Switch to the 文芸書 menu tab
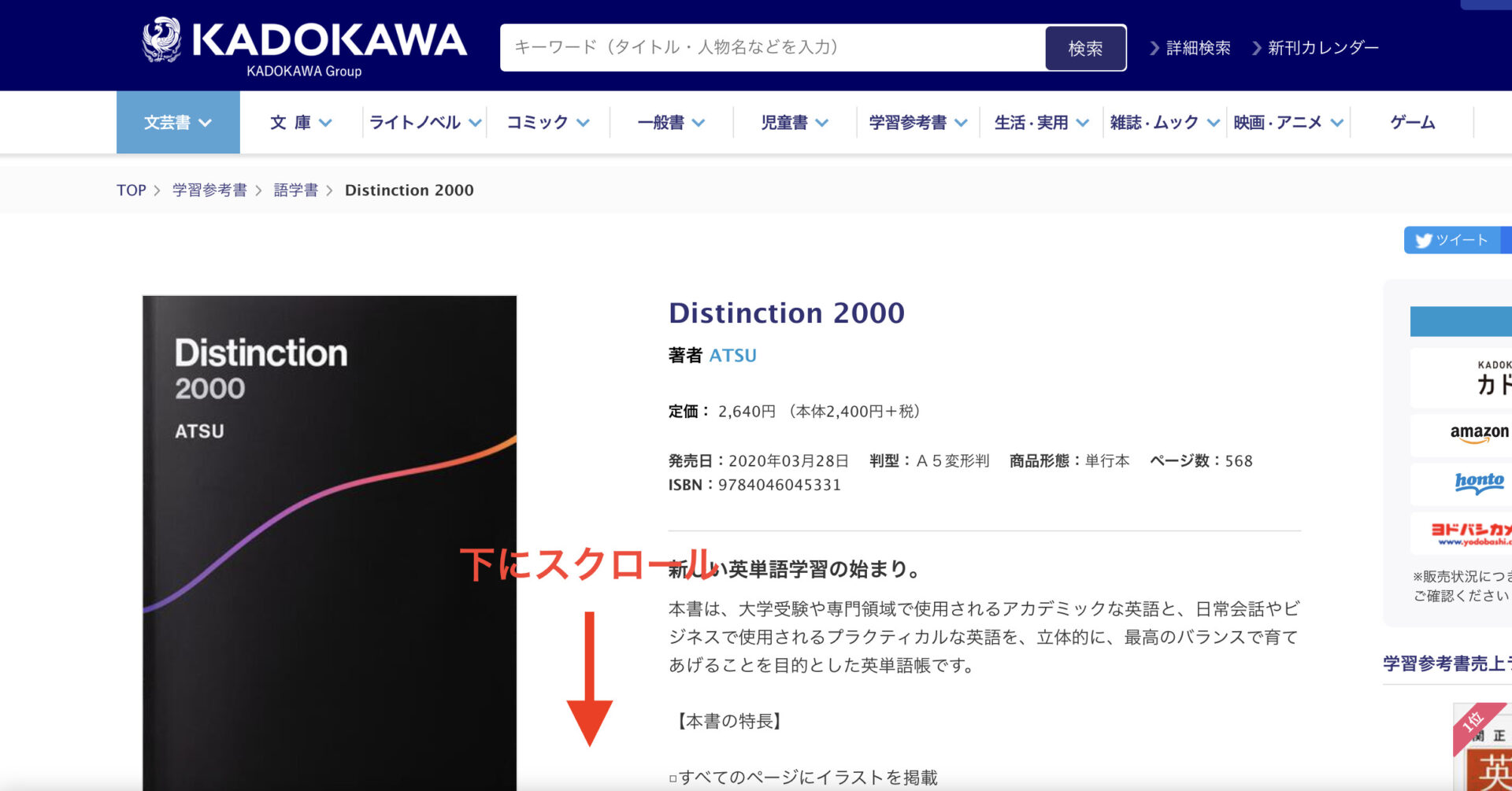1512x791 pixels. [177, 122]
